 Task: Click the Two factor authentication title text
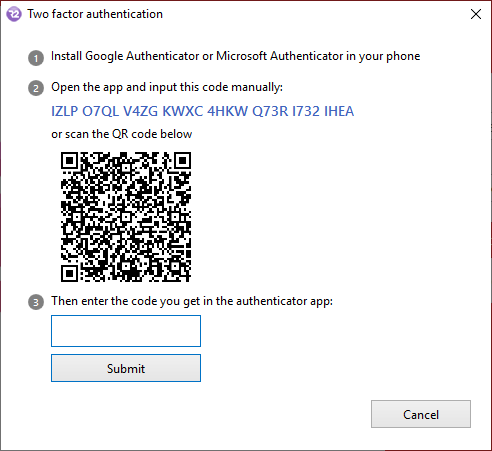click(x=95, y=14)
